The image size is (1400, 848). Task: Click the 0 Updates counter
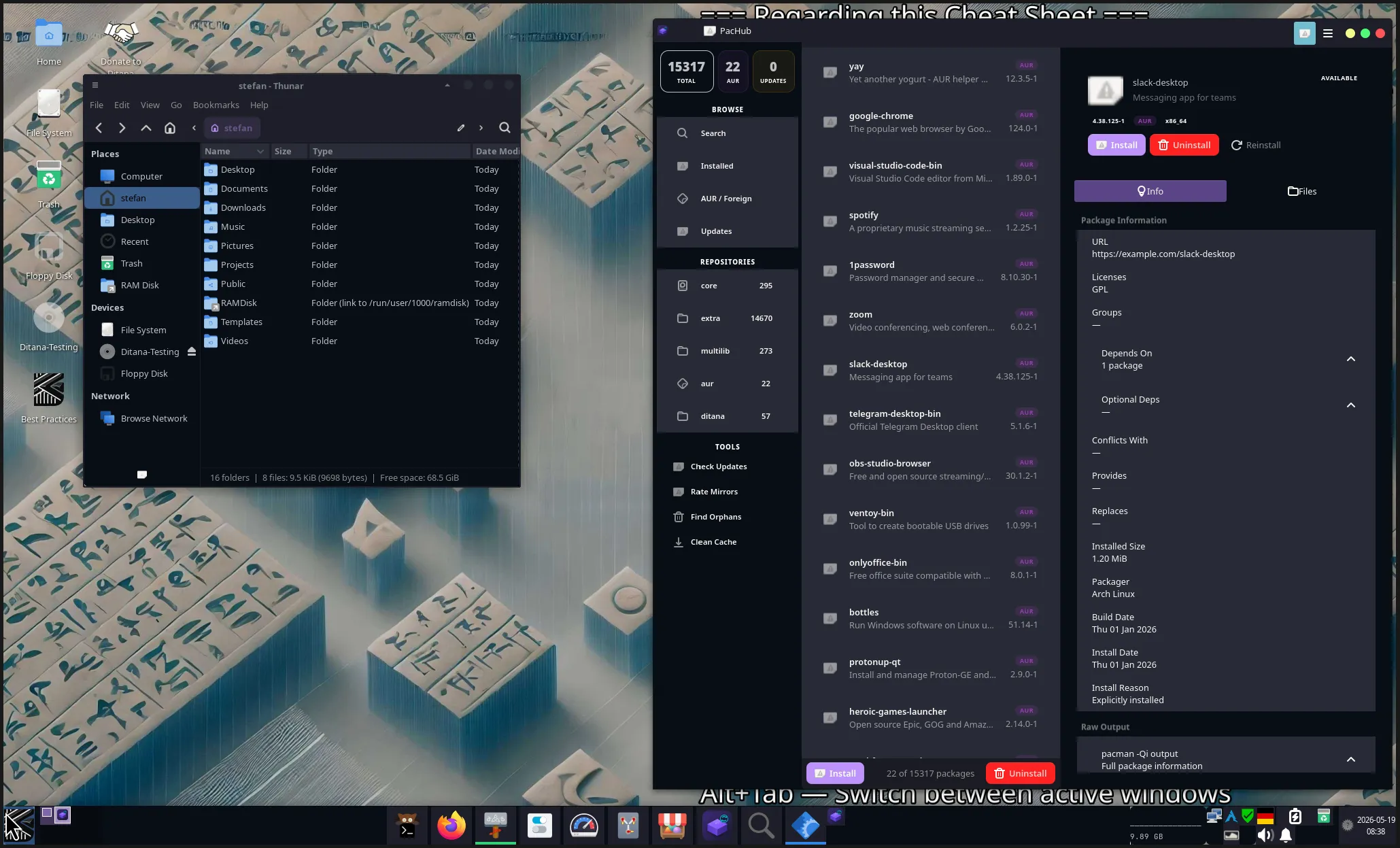point(773,71)
